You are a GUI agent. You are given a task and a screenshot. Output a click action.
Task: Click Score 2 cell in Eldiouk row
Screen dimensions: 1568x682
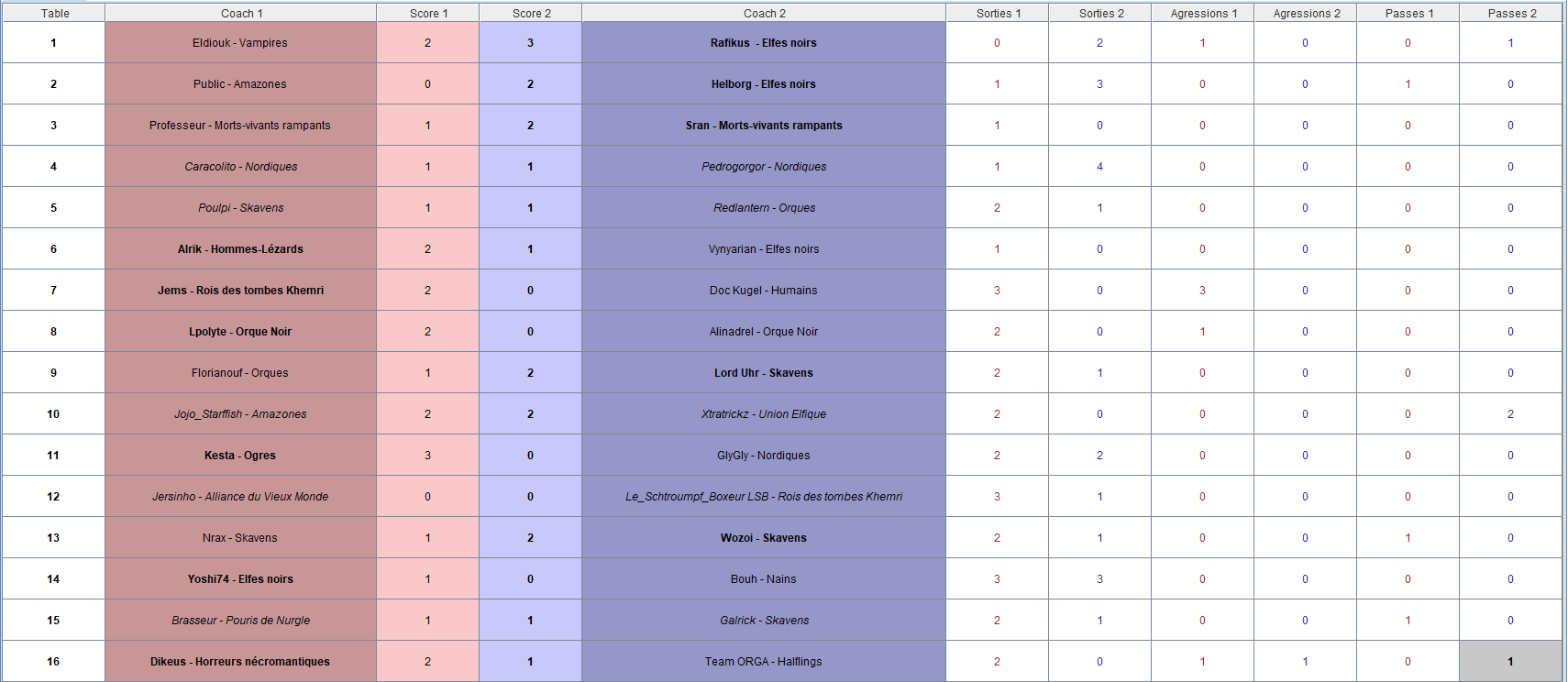click(530, 43)
